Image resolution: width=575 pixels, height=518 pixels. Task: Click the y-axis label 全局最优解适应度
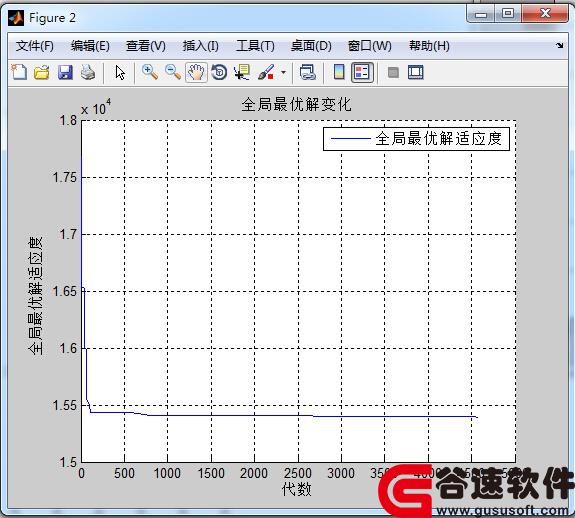pyautogui.click(x=35, y=295)
